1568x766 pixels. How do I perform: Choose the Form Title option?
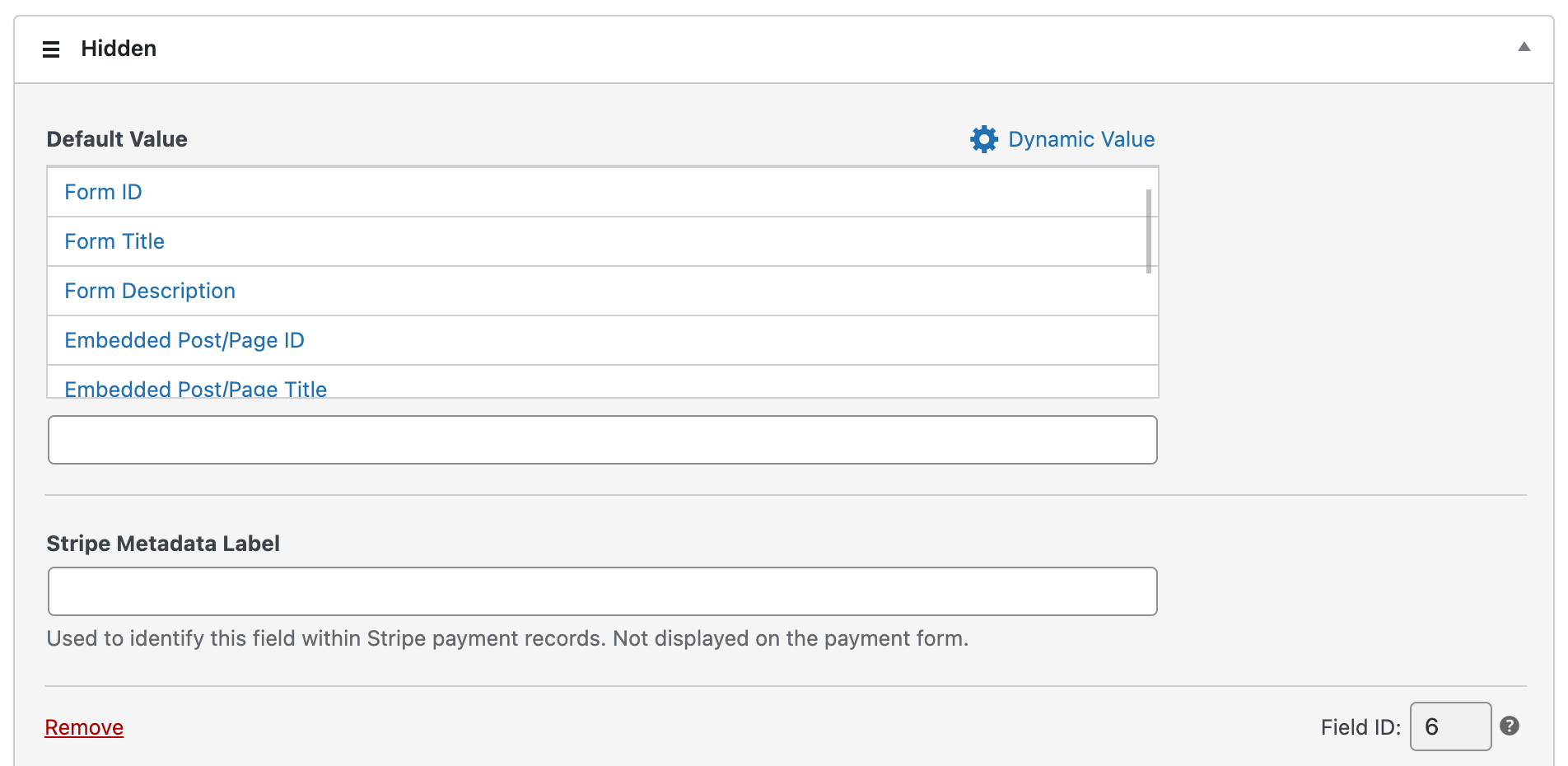tap(114, 241)
